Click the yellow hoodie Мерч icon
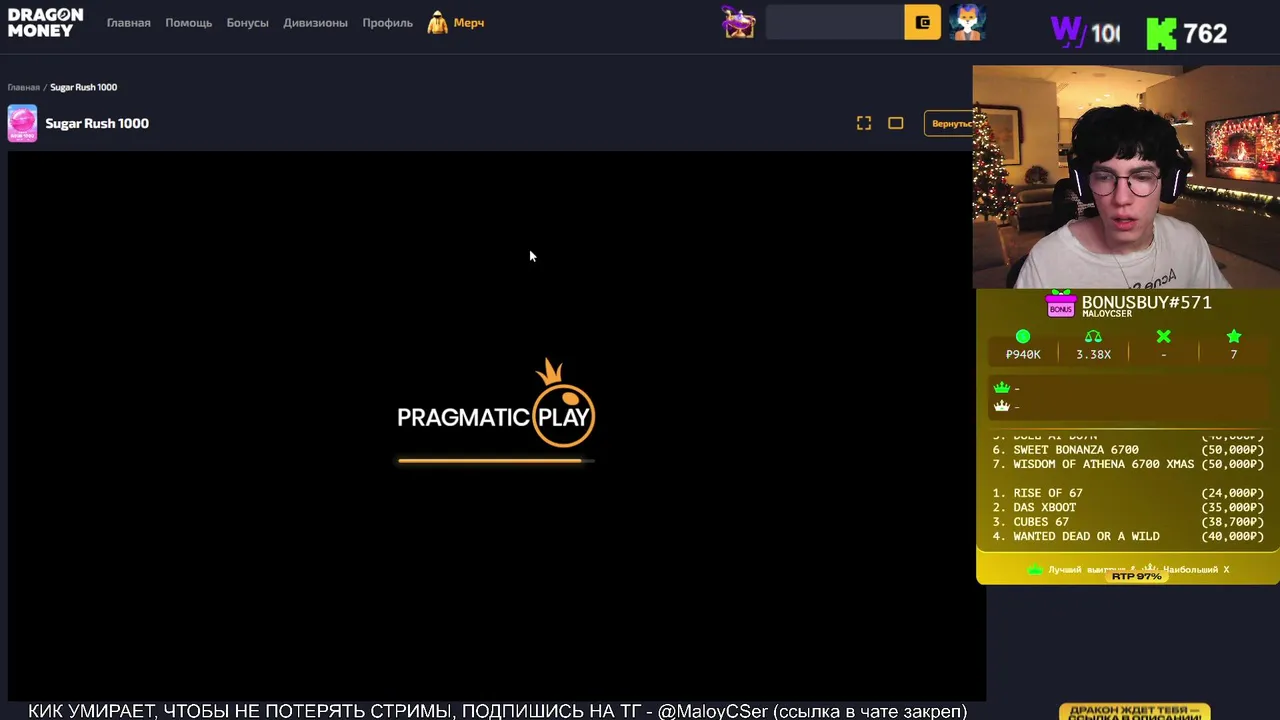Viewport: 1280px width, 720px height. pos(437,23)
